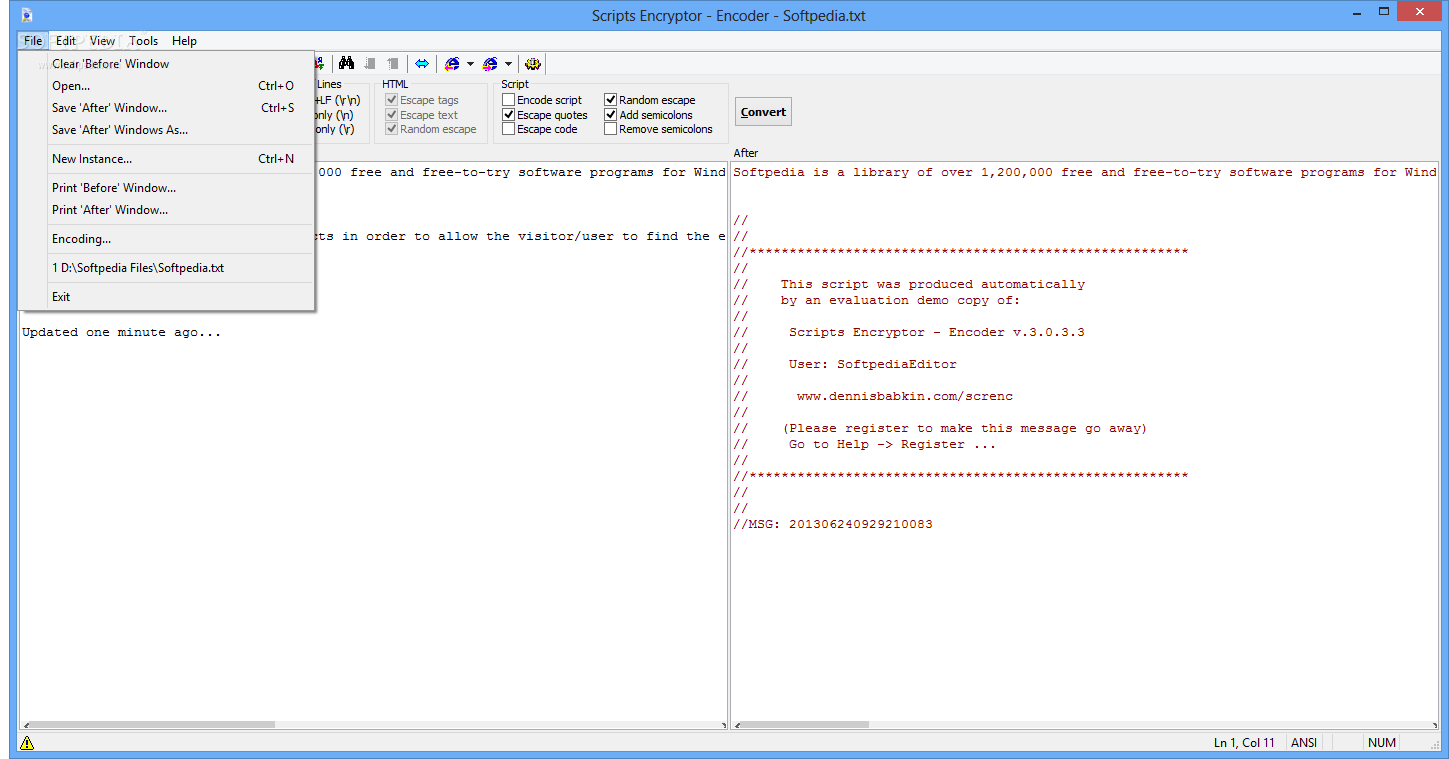
Task: Click 'Go to Help -> Register ...' line
Action: [892, 444]
